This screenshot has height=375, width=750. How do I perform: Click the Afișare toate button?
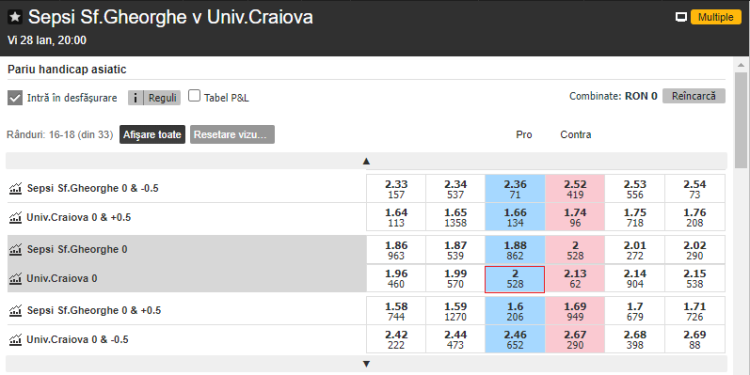pyautogui.click(x=152, y=135)
